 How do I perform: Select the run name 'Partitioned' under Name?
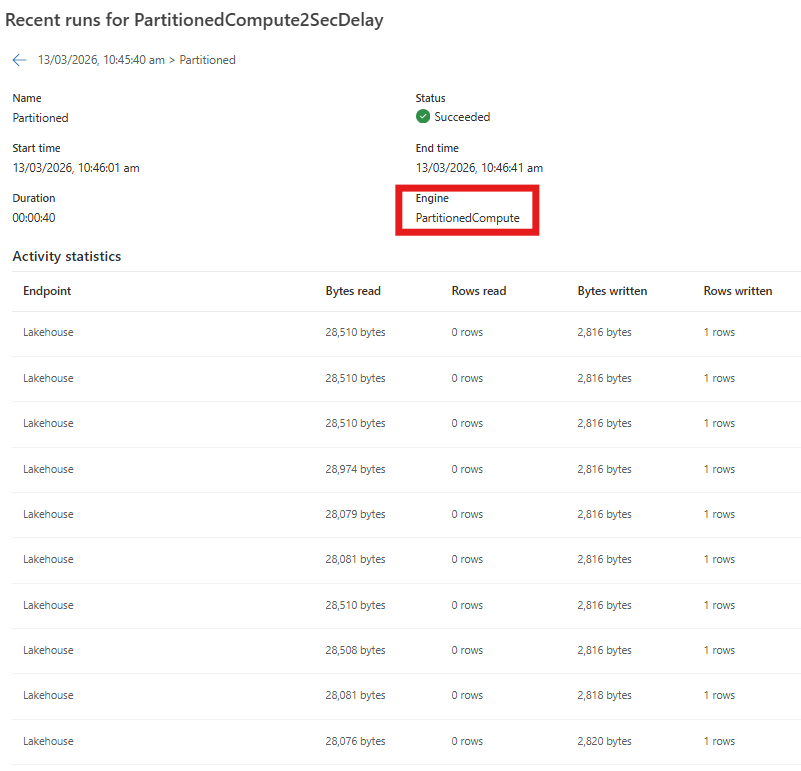click(40, 117)
